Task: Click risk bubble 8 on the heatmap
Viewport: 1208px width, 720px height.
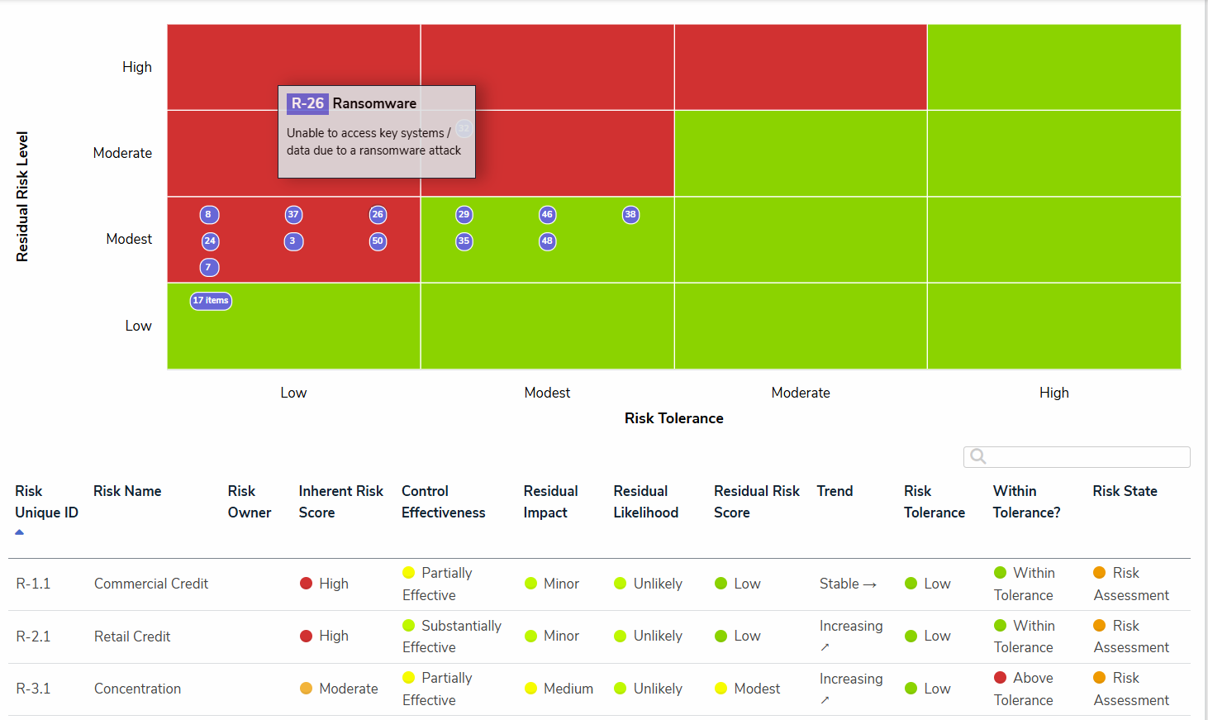Action: [208, 215]
